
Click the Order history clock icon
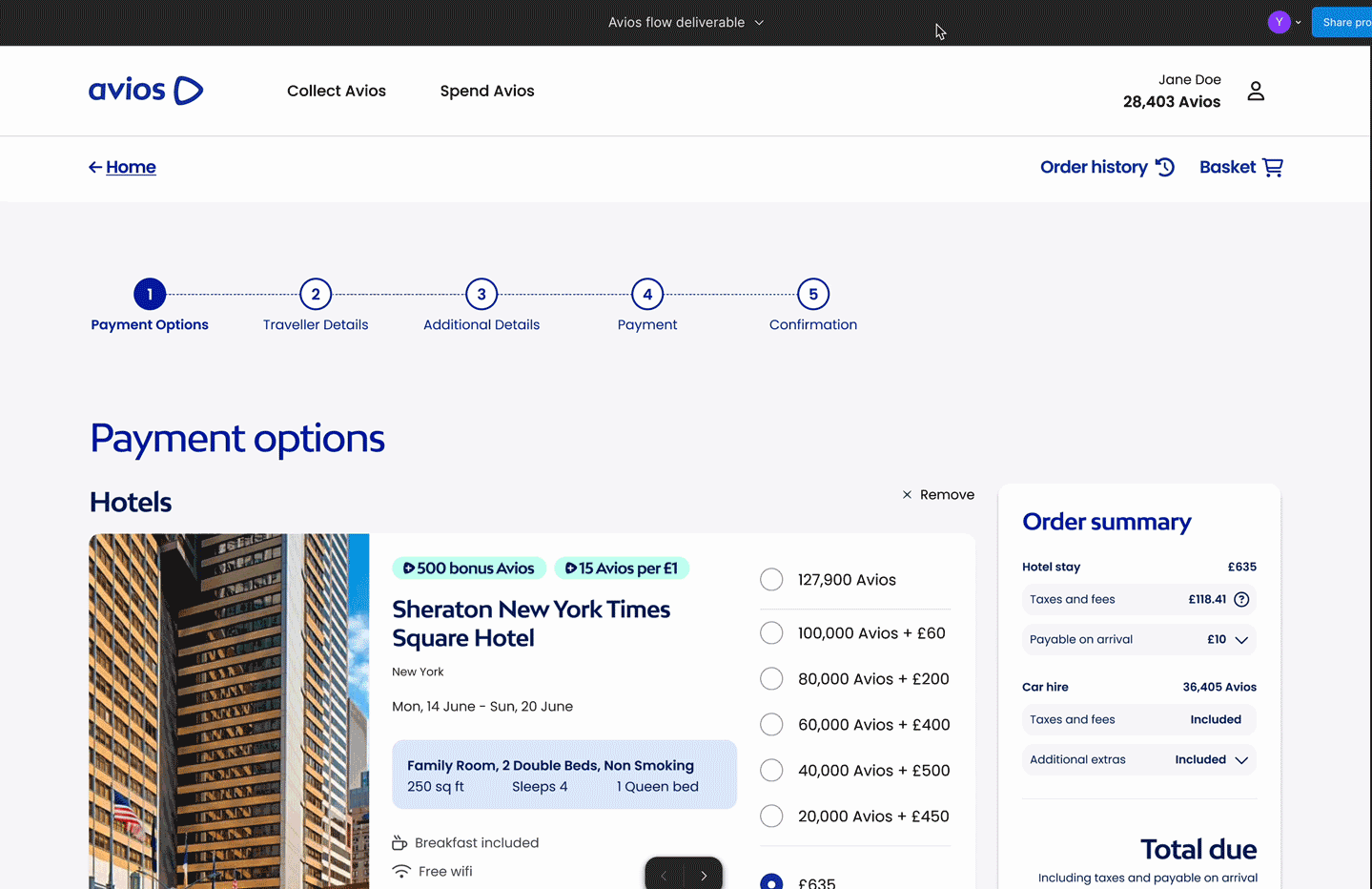(x=1165, y=167)
